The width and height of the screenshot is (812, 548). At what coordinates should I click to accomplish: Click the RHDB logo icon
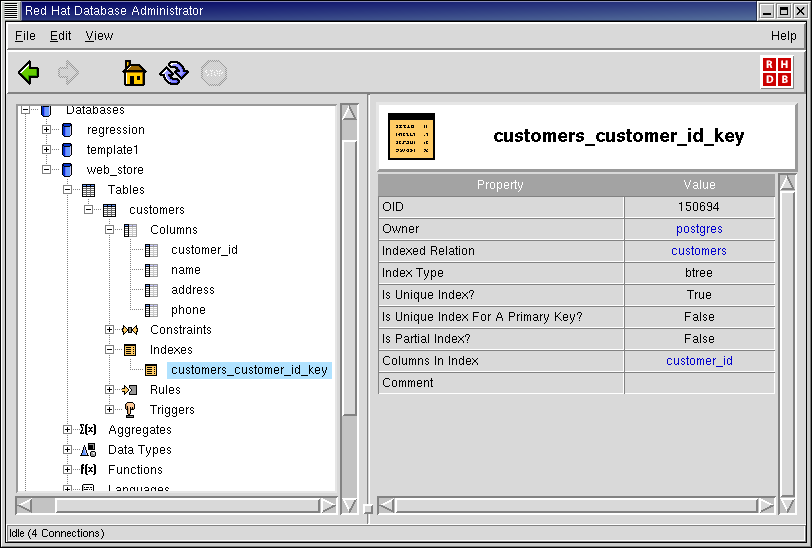[777, 72]
